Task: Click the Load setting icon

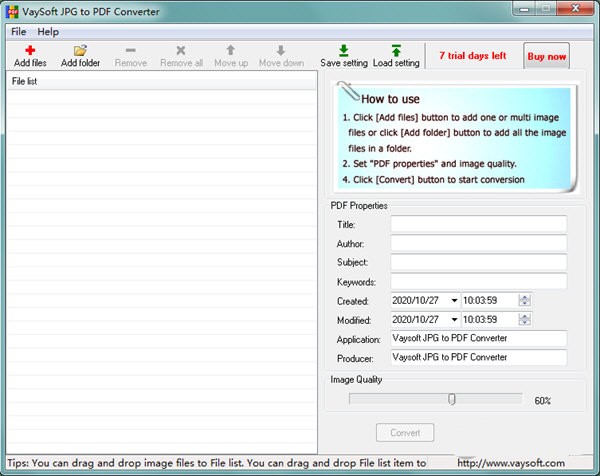Action: pyautogui.click(x=396, y=50)
